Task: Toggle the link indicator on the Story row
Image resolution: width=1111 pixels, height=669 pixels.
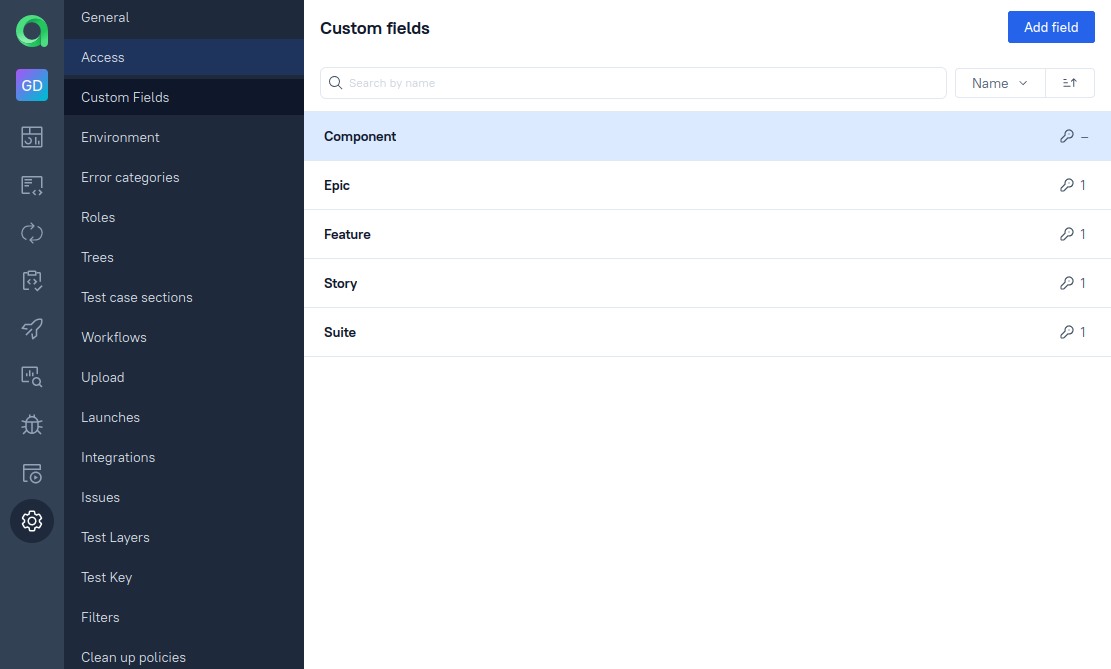Action: (1068, 283)
